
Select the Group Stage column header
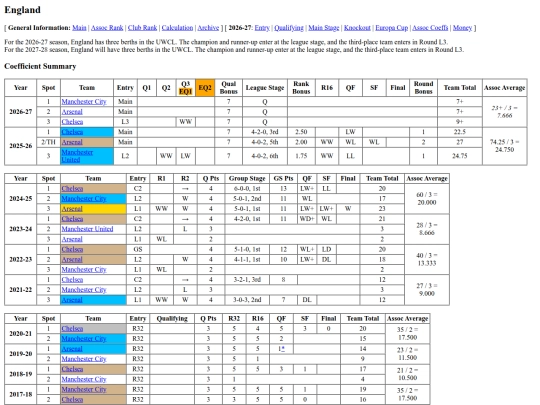coord(247,178)
